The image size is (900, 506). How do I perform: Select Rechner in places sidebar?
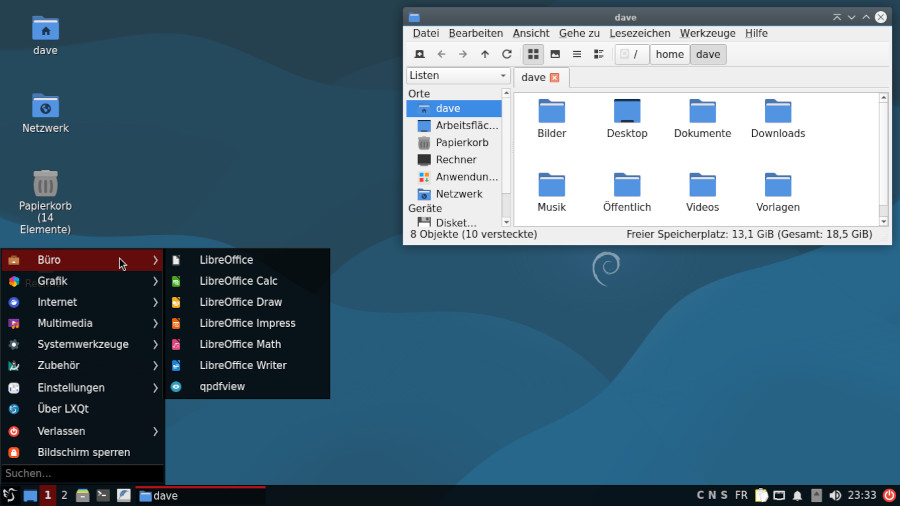click(x=453, y=160)
